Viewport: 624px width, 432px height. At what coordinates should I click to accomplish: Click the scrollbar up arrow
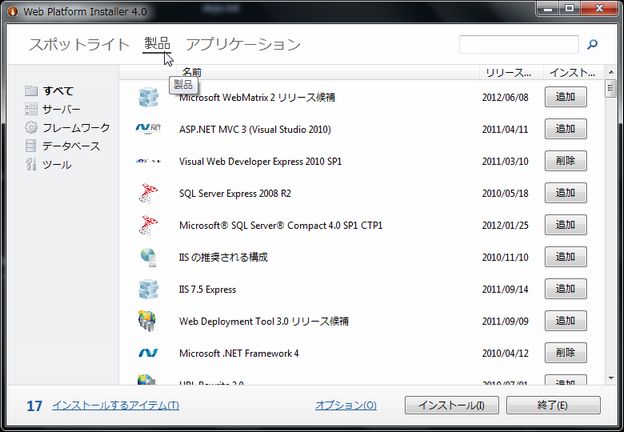611,72
